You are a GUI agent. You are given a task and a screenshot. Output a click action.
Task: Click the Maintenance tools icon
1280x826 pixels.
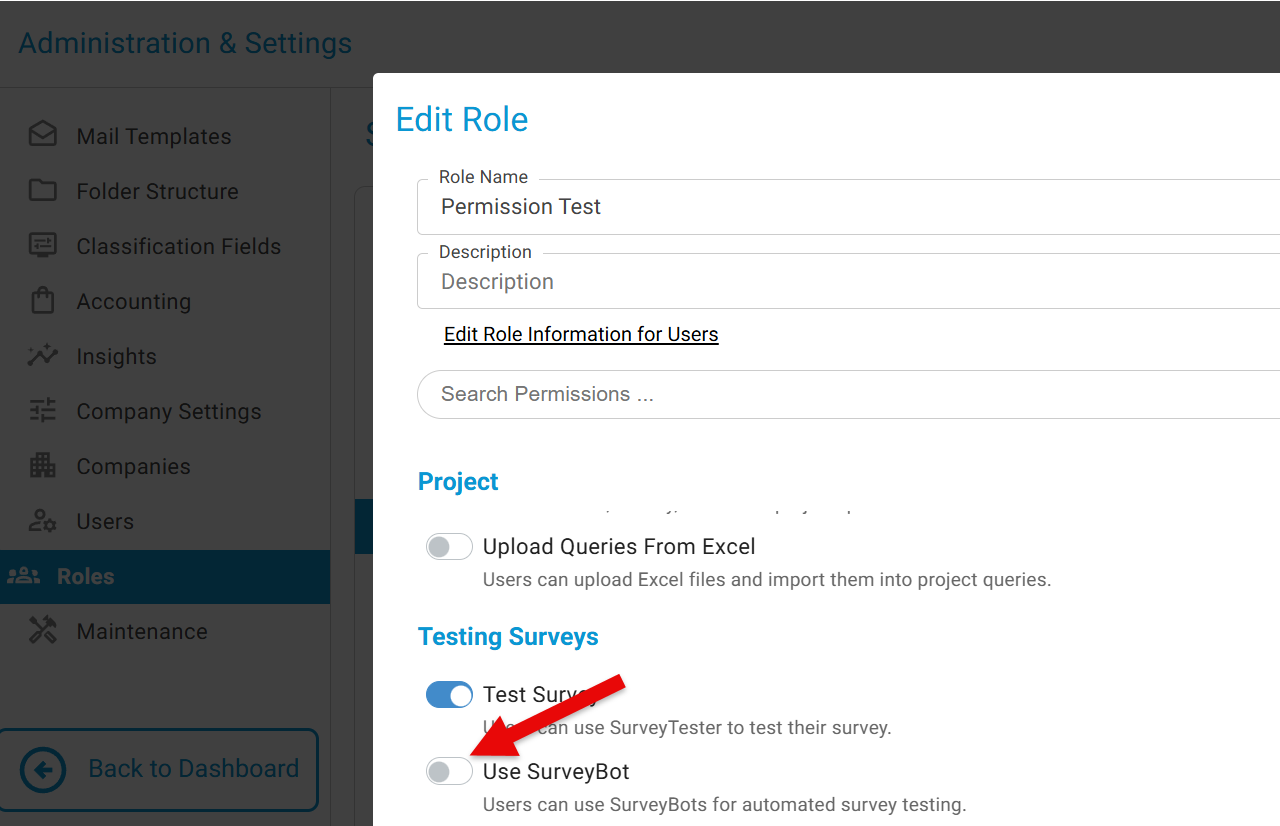point(43,630)
